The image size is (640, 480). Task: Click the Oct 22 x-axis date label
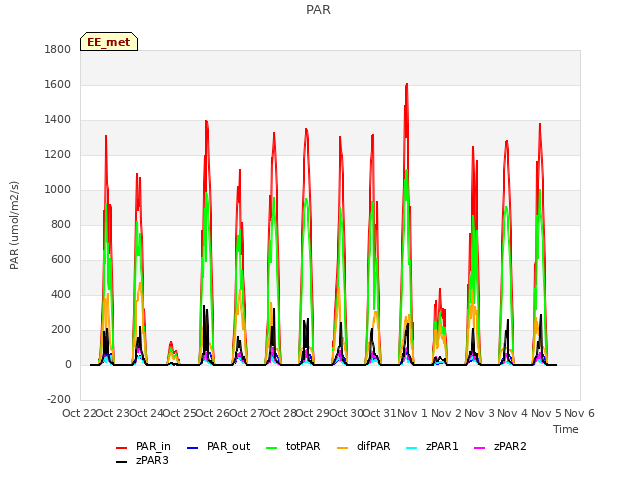tap(79, 413)
